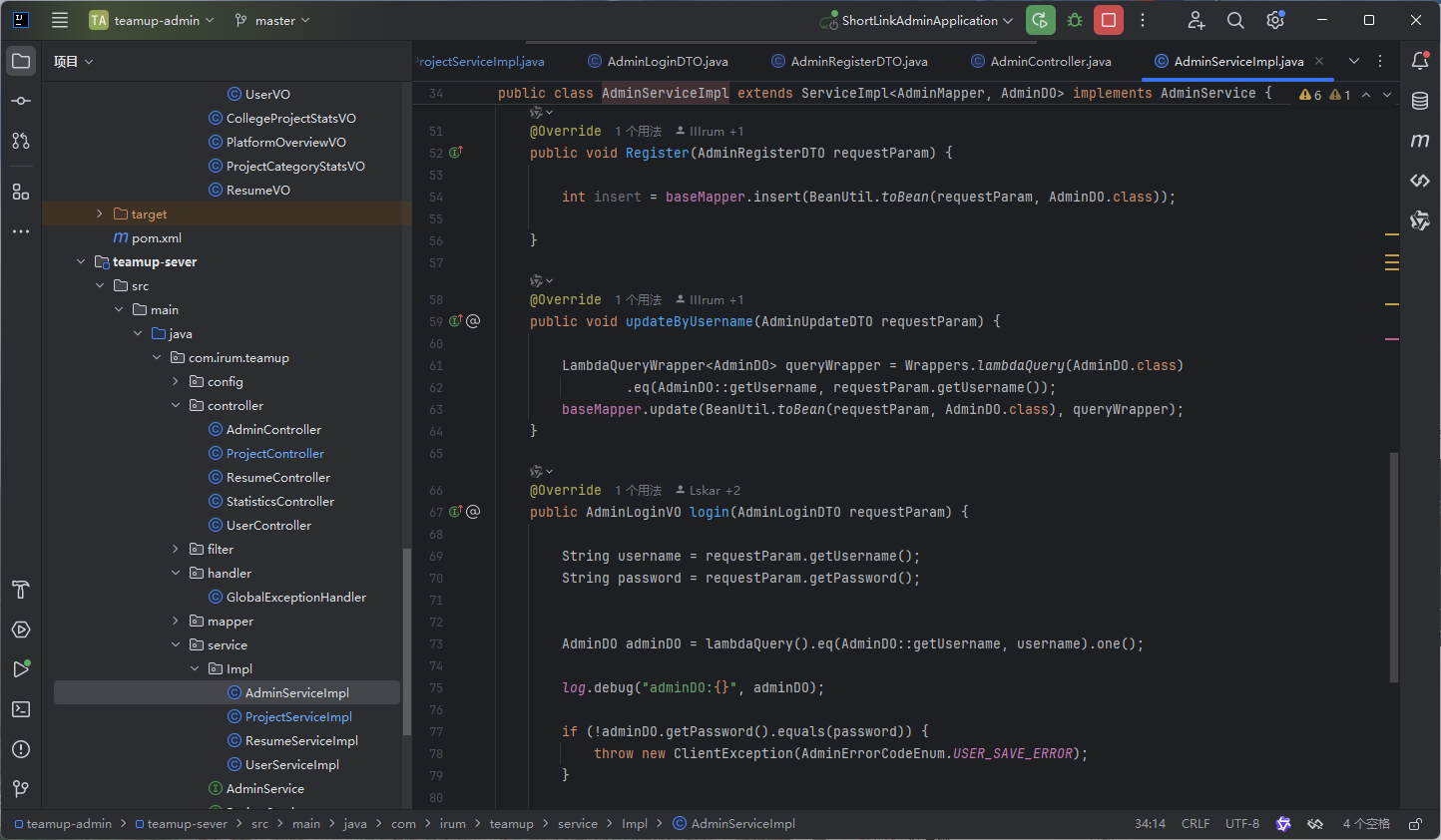Viewport: 1441px width, 840px height.
Task: Show more tool windows ellipsis
Action: pyautogui.click(x=21, y=231)
